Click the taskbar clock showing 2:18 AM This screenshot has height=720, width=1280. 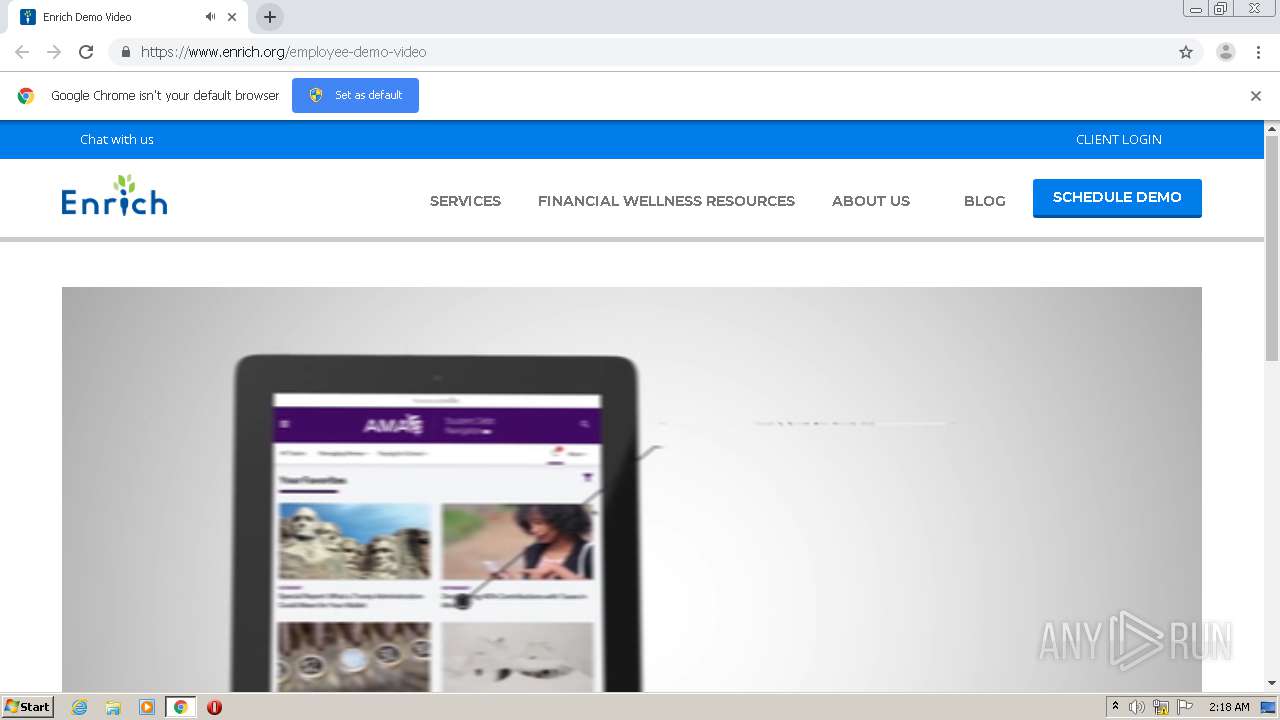pos(1229,707)
